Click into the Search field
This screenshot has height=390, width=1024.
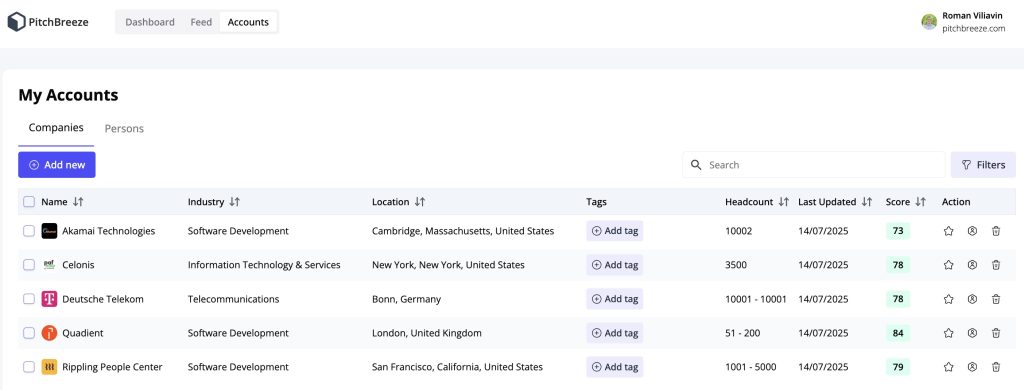814,165
